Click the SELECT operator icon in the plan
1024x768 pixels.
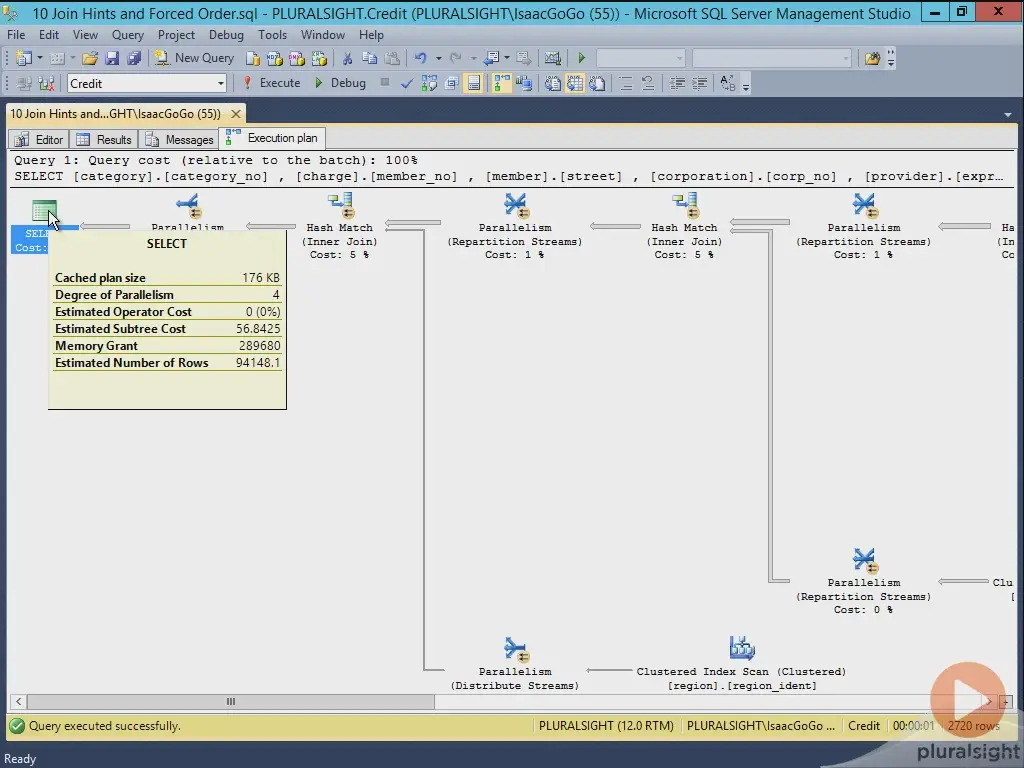pos(46,208)
